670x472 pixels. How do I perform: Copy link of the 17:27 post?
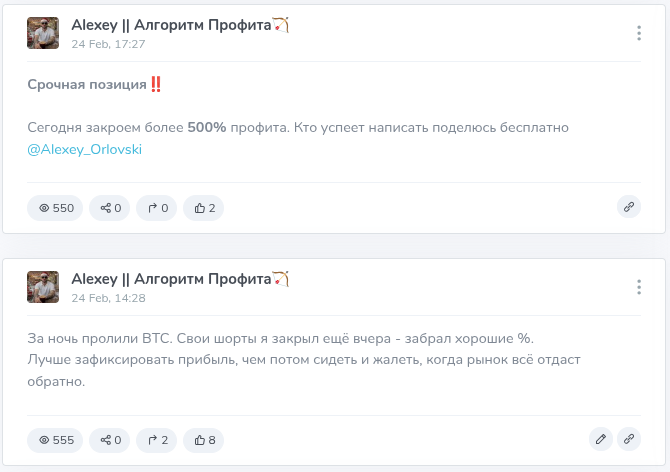pos(629,208)
